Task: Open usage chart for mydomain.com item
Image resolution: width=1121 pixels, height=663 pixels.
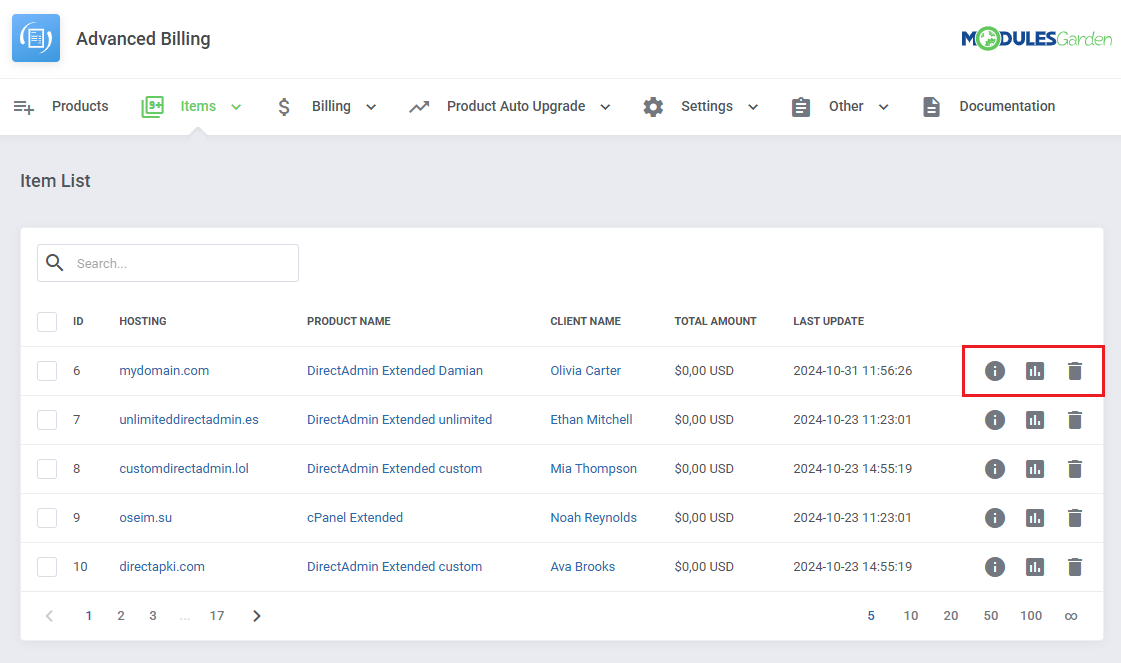Action: [1034, 370]
